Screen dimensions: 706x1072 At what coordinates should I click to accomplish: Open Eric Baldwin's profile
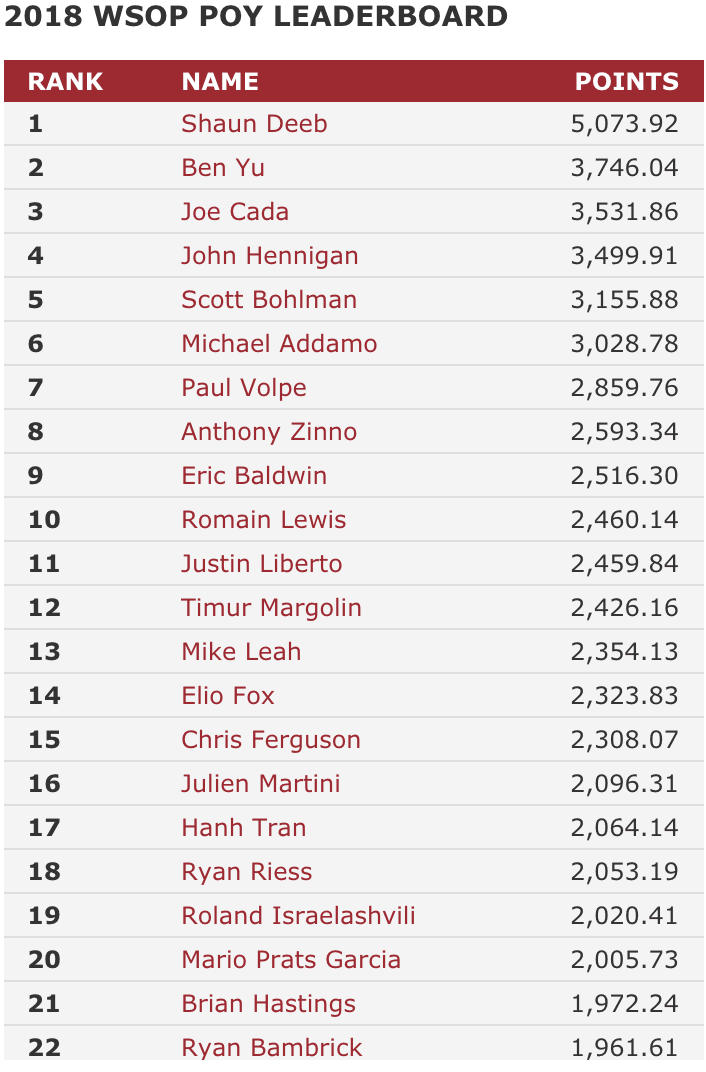tap(254, 476)
